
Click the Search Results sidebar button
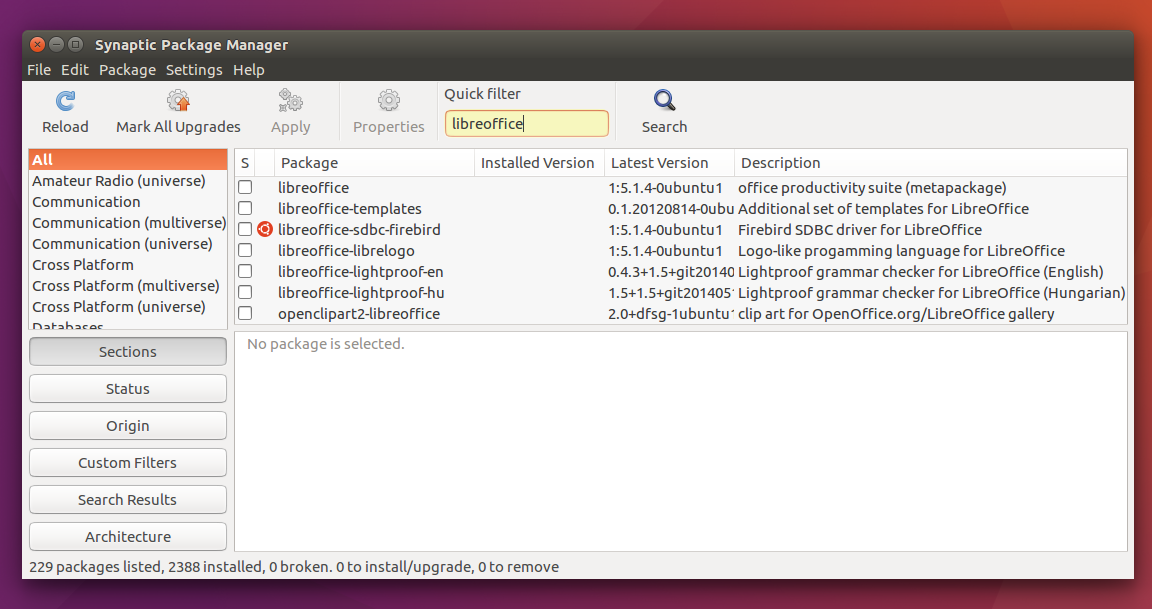pyautogui.click(x=127, y=499)
